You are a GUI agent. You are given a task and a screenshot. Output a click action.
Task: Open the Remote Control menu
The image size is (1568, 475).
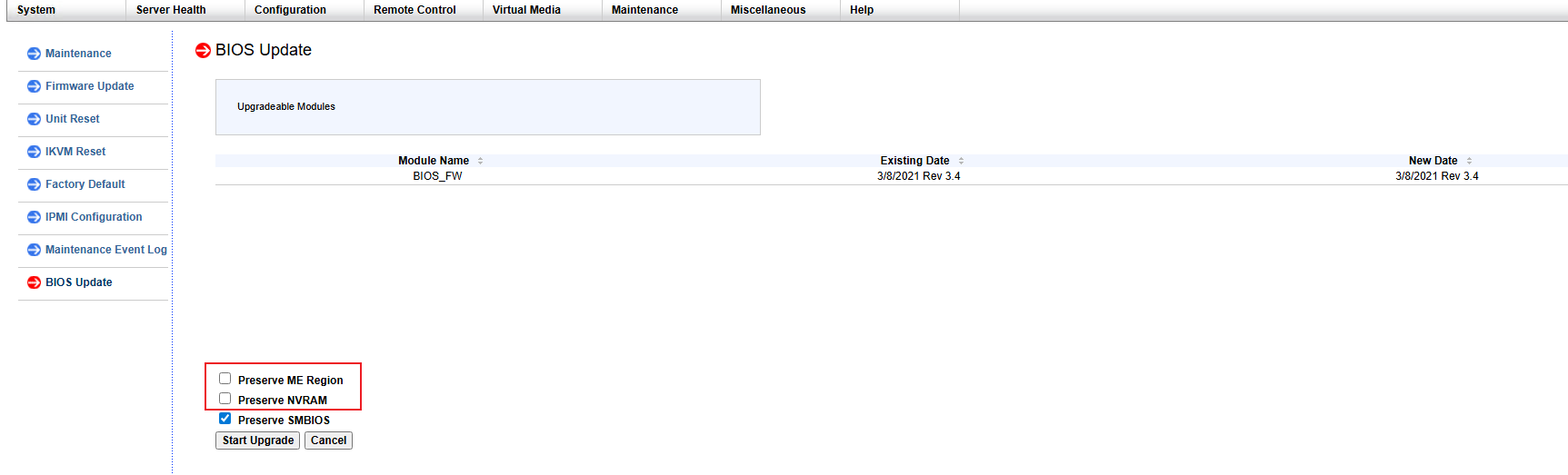414,10
